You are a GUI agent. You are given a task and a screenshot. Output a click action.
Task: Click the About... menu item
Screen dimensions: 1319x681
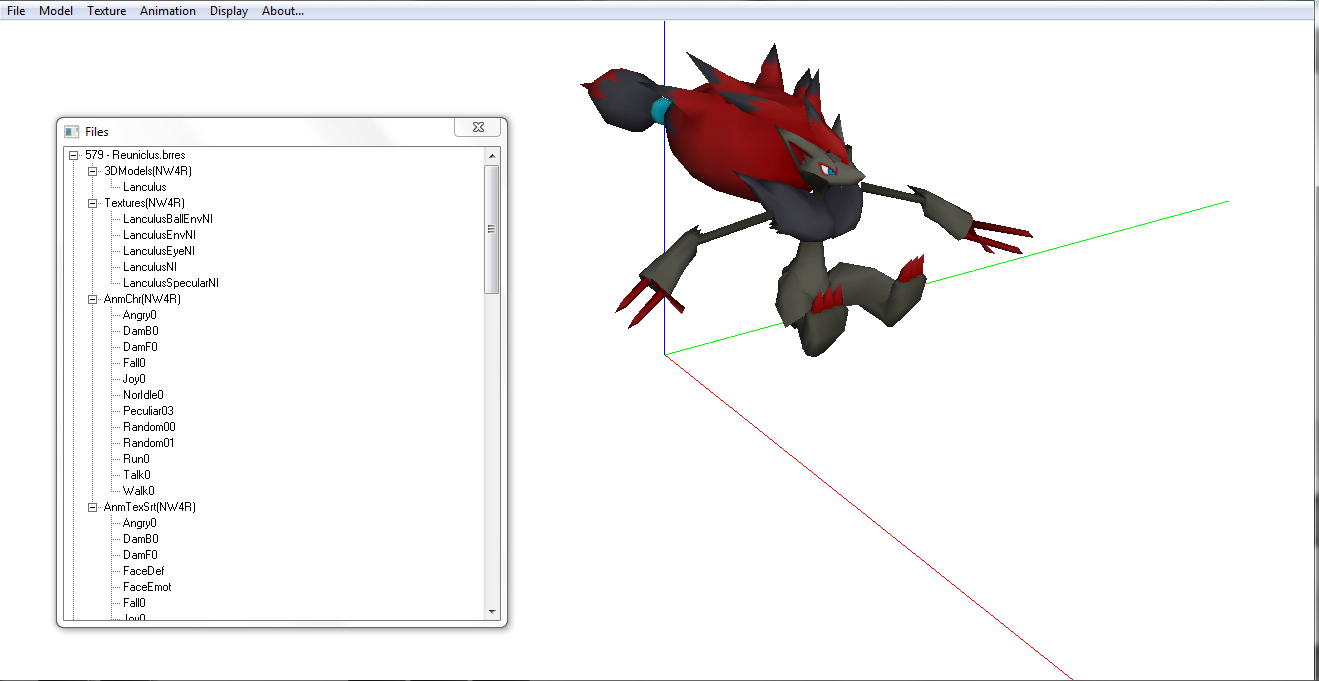coord(283,11)
